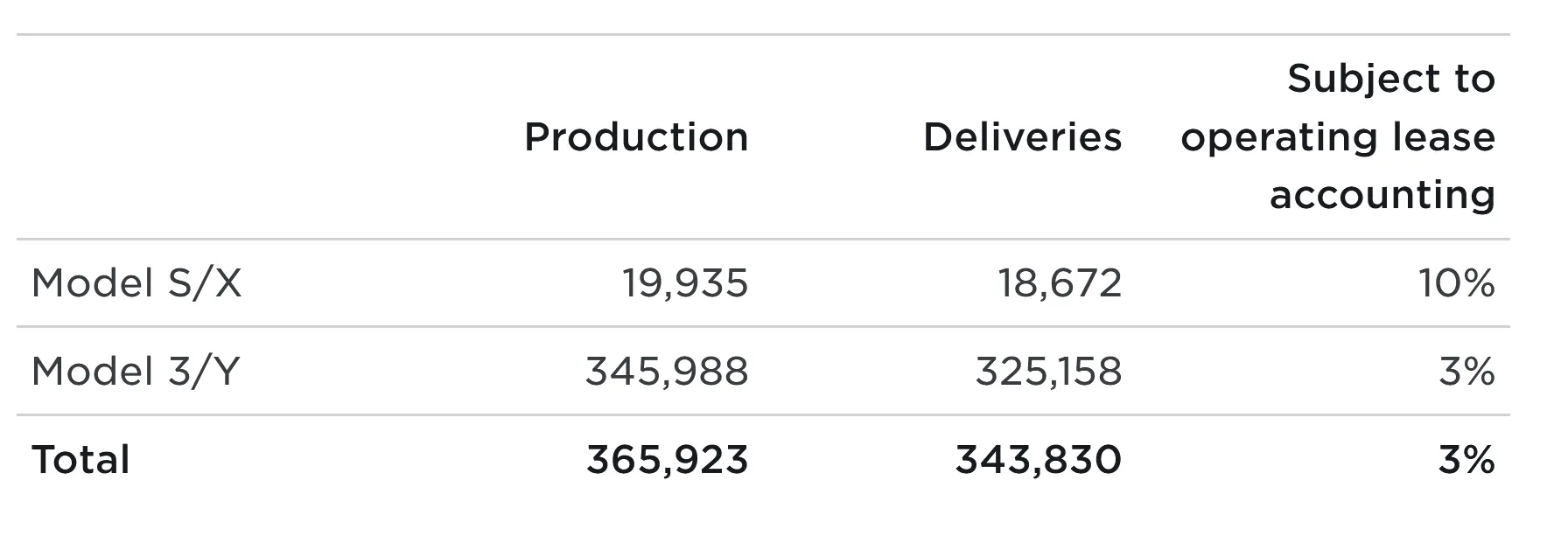Click the word "accounting" in header
Image resolution: width=1568 pixels, height=536 pixels.
coord(1382,194)
